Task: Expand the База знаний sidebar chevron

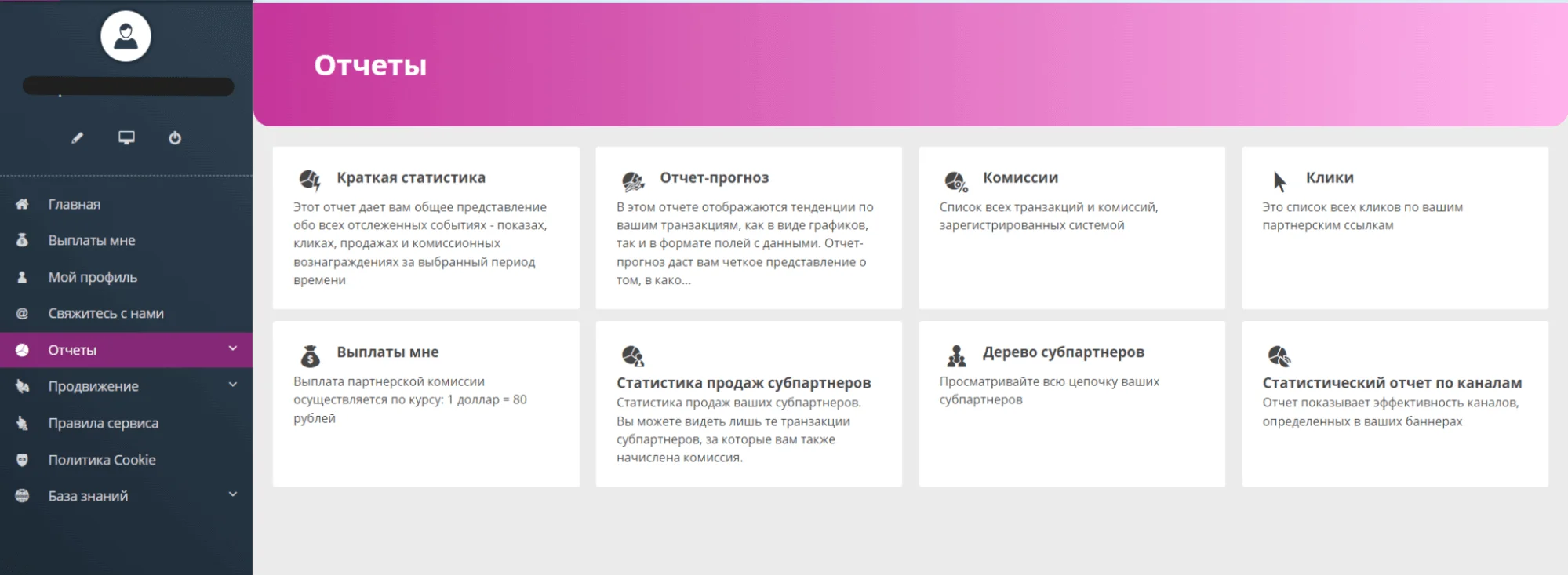Action: point(232,494)
